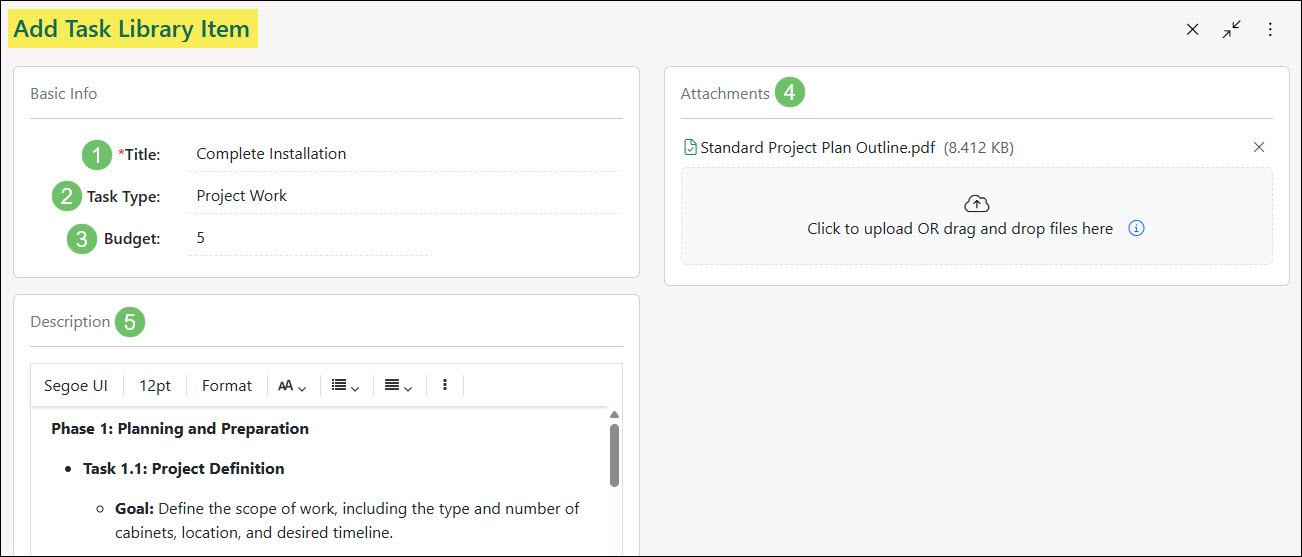1302x557 pixels.
Task: Click the Title input field
Action: click(x=403, y=154)
